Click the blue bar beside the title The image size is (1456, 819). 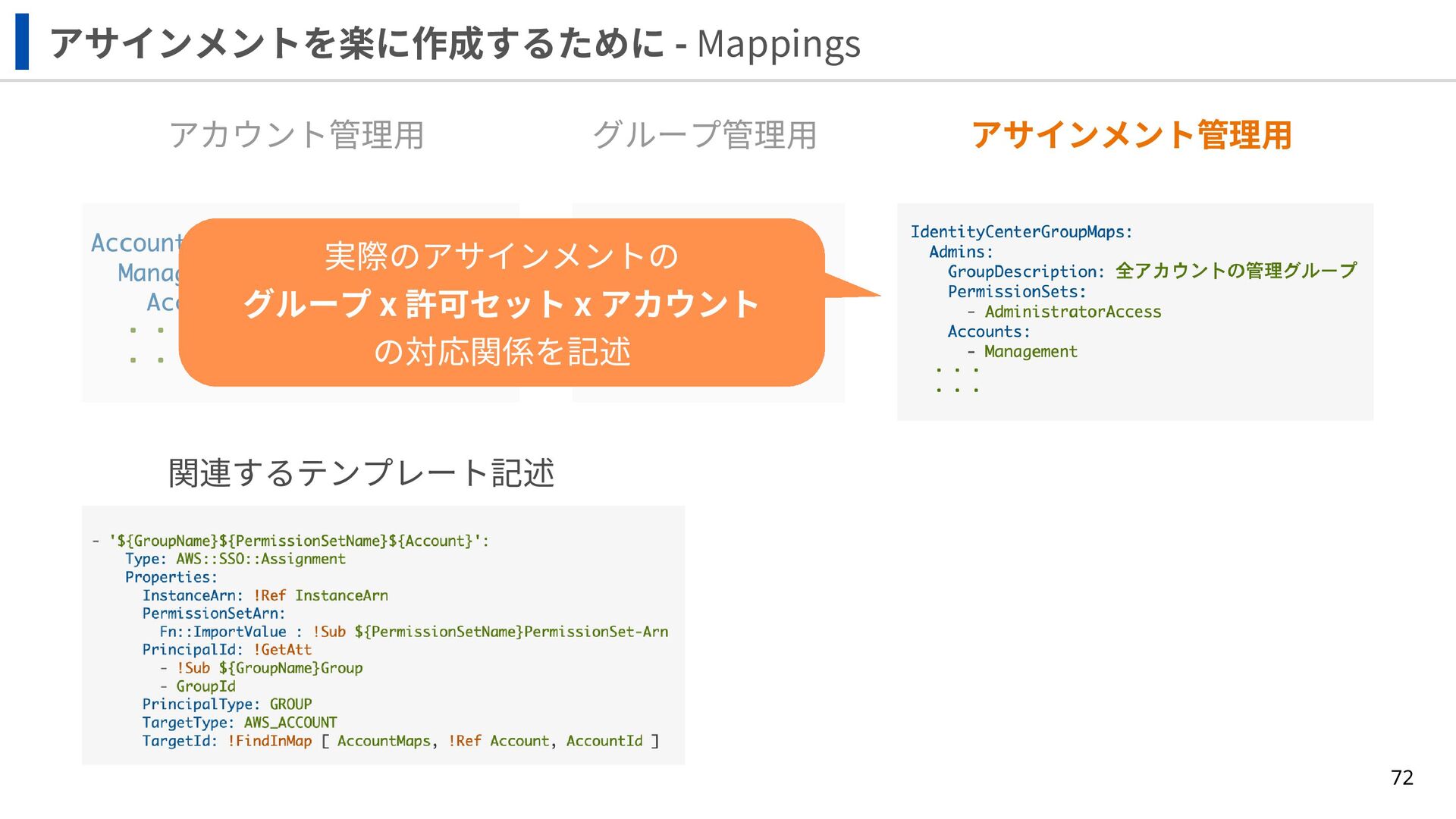[22, 42]
